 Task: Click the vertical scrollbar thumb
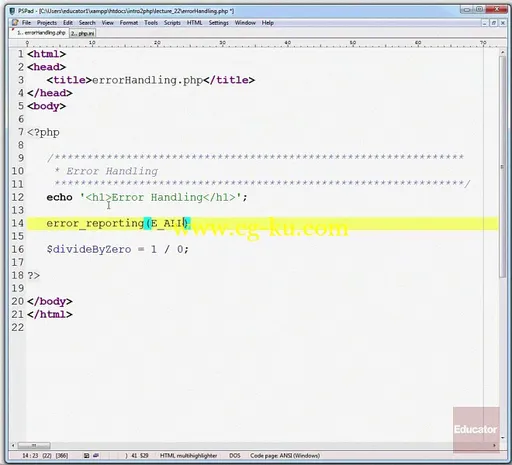click(502, 167)
